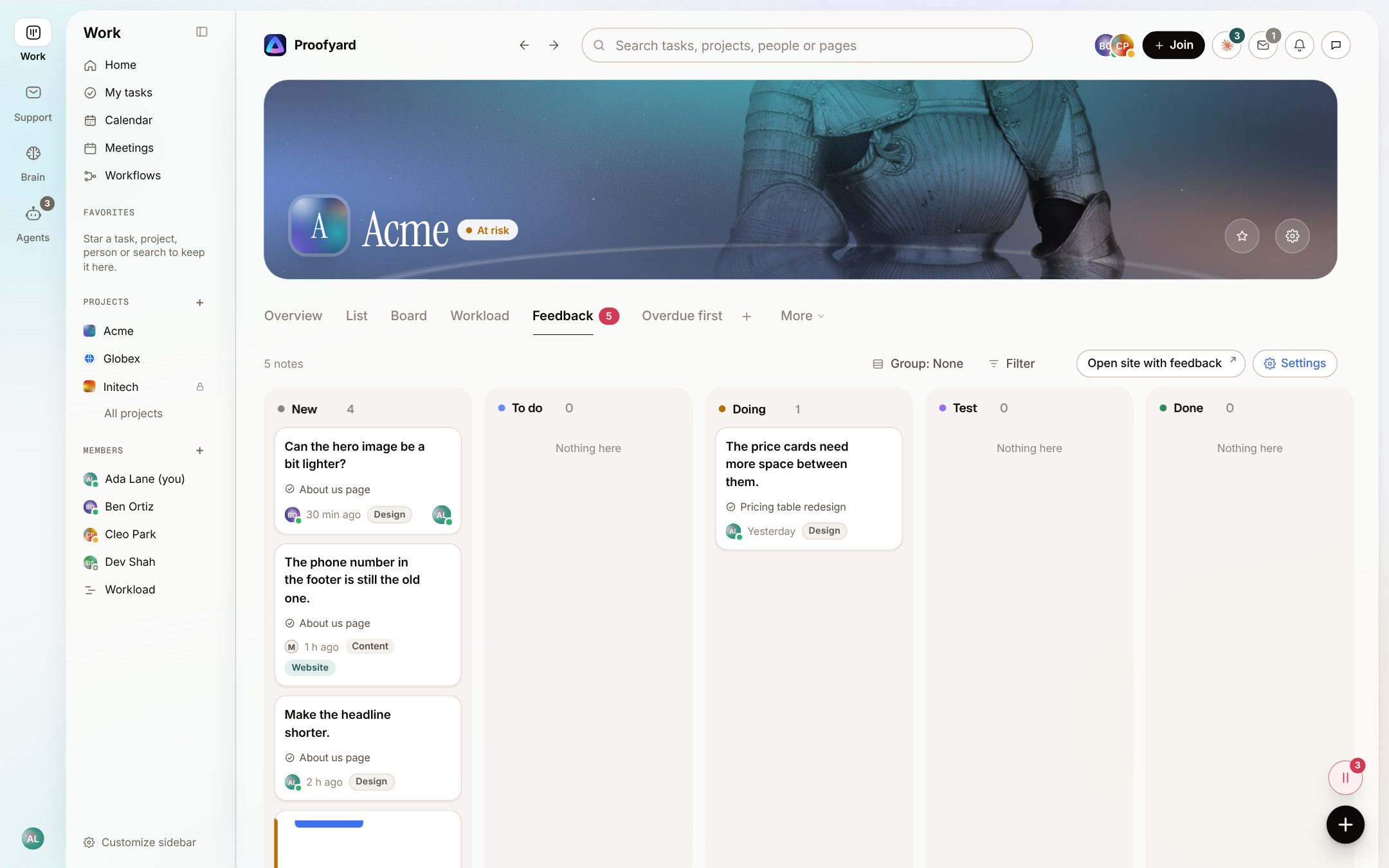The width and height of the screenshot is (1389, 868).
Task: Click the red pause widget icon
Action: coord(1345,778)
